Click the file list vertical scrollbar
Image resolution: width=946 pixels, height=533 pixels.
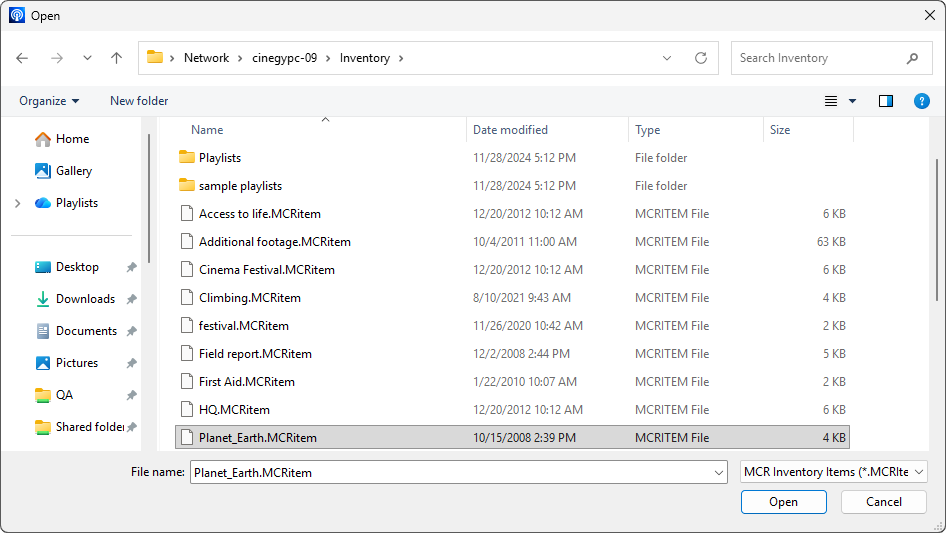(x=936, y=250)
